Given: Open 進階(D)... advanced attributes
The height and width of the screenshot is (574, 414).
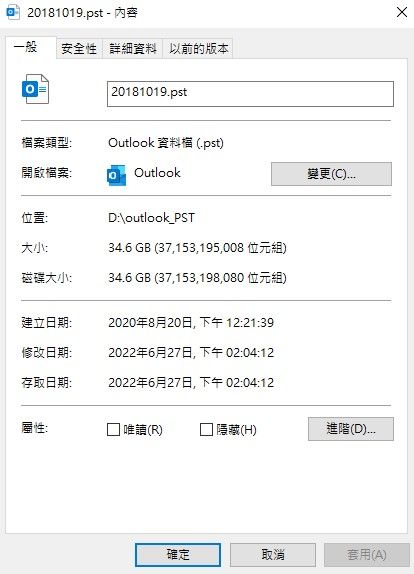Looking at the screenshot, I should point(351,429).
